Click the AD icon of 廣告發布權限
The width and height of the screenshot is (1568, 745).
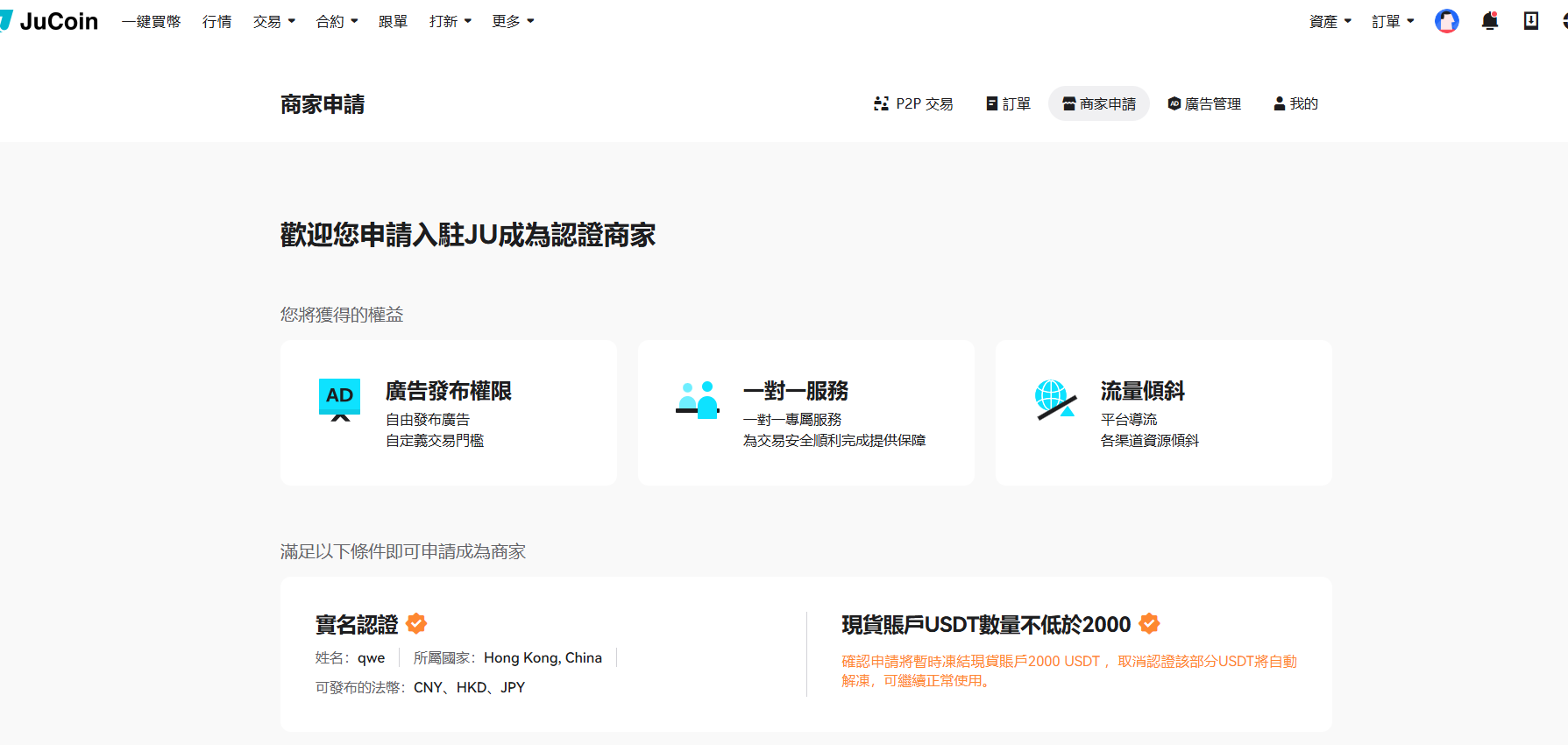click(340, 400)
